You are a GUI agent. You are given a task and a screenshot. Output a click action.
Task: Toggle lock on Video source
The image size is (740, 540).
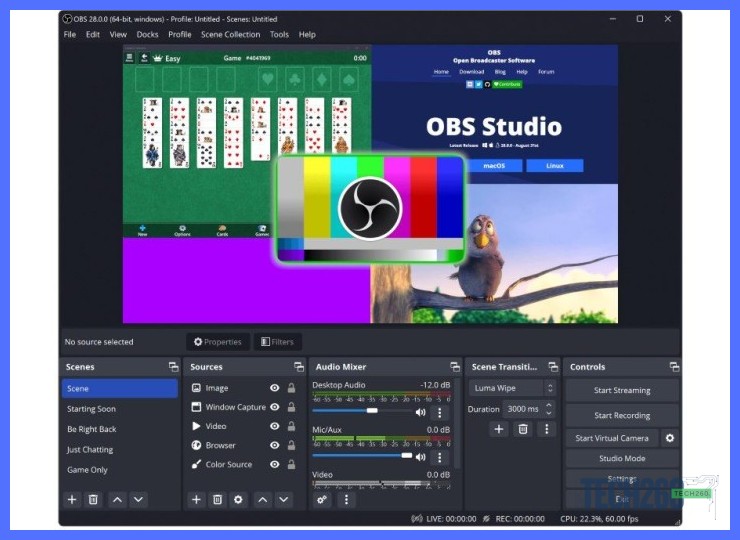point(292,426)
